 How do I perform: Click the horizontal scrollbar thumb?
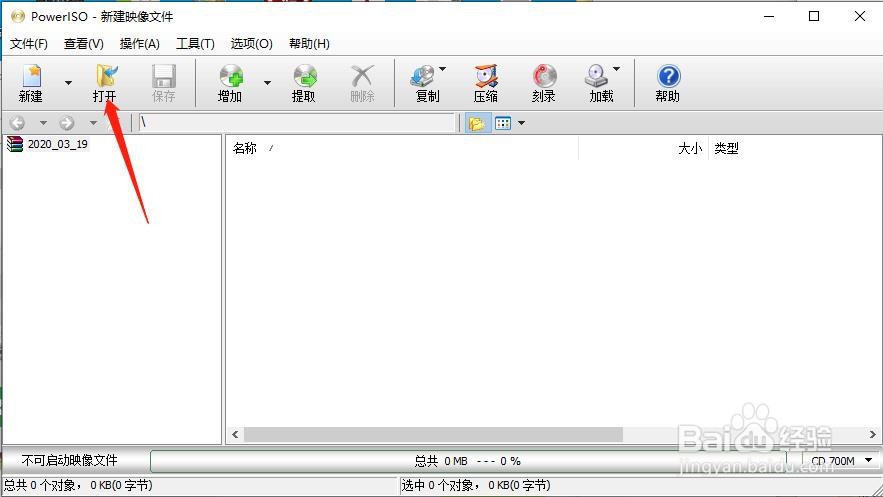tap(433, 434)
